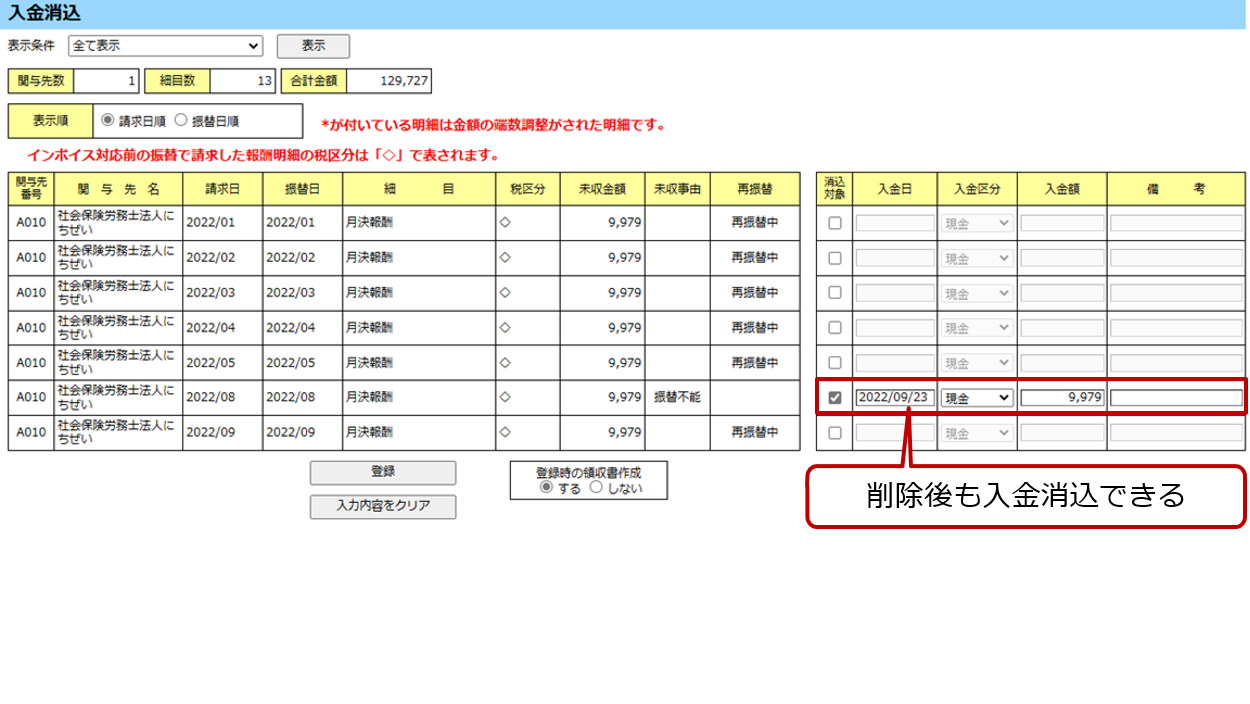Check the 消込対象 box for 2022/03 row
This screenshot has width=1250, height=704.
pyautogui.click(x=834, y=293)
